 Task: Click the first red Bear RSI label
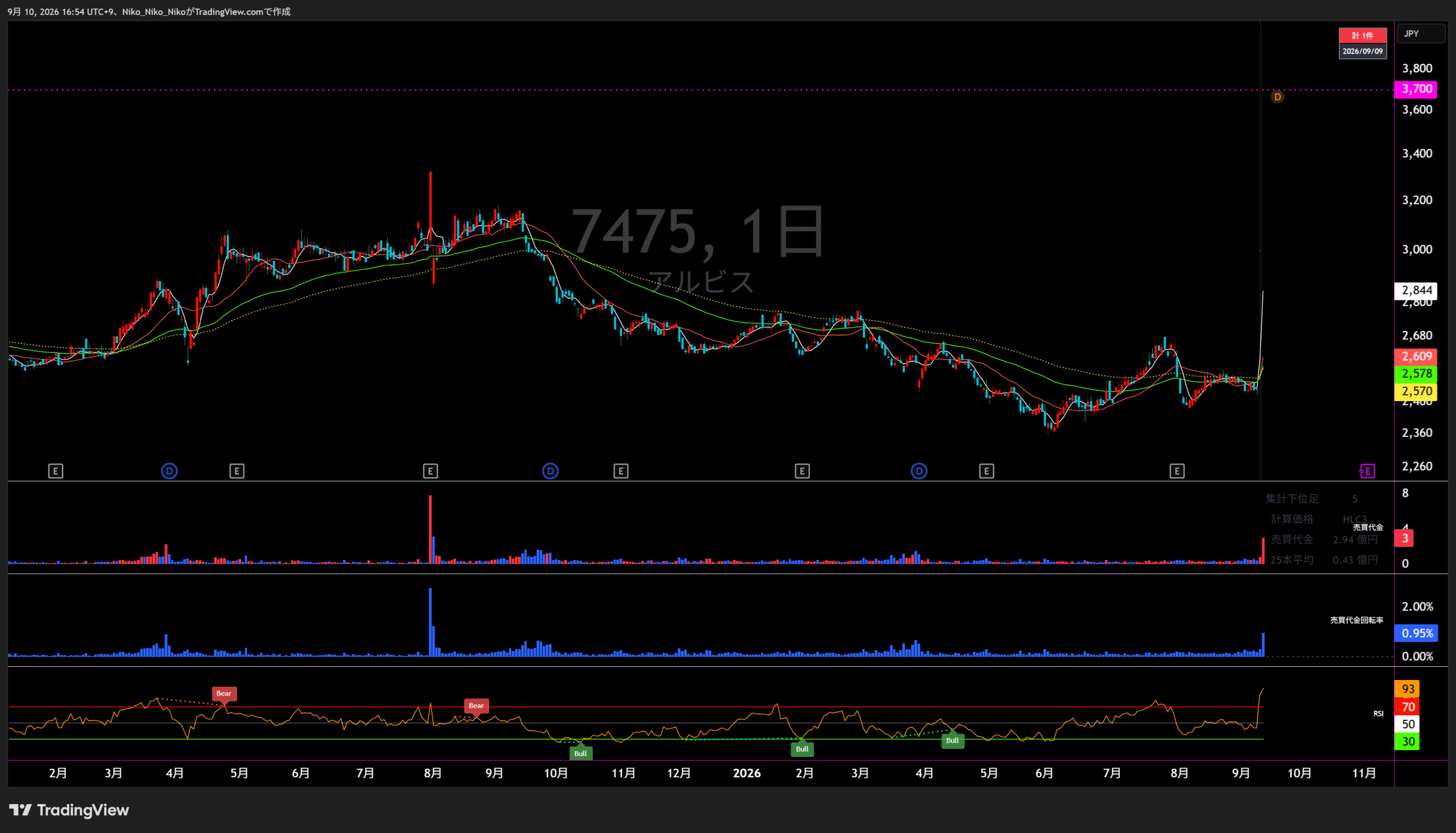(224, 694)
